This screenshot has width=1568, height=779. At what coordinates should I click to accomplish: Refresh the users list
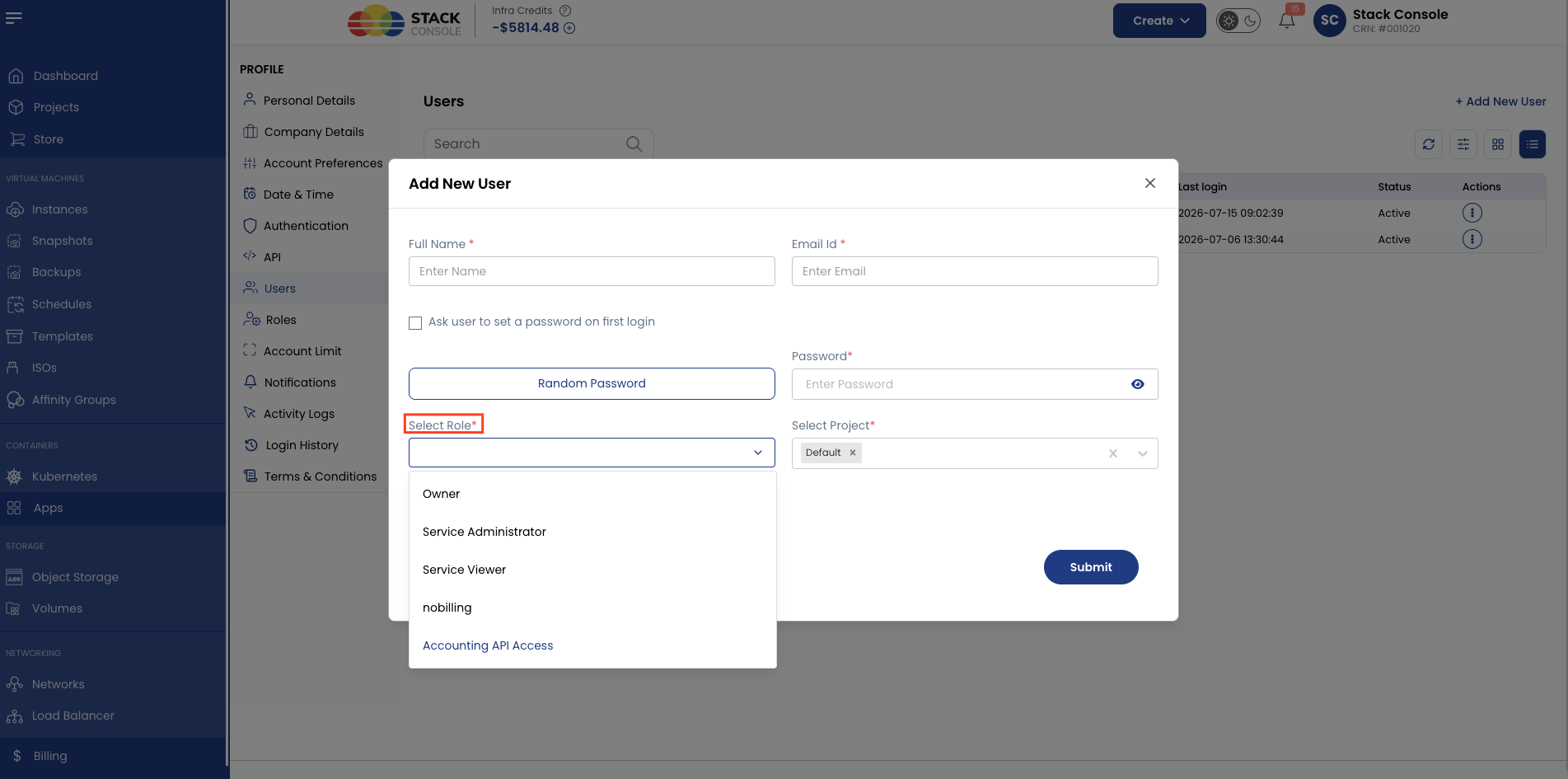point(1429,144)
